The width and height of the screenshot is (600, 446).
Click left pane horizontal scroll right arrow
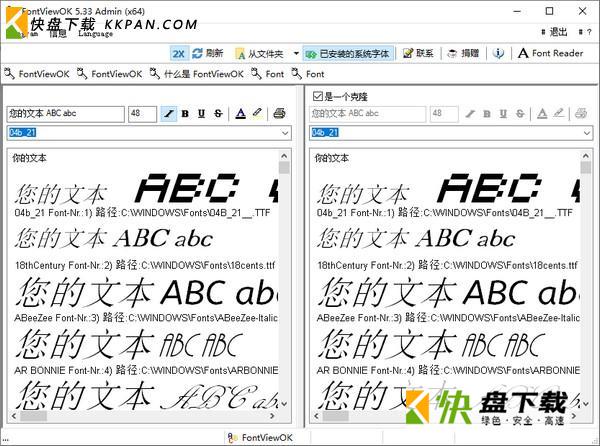point(272,416)
